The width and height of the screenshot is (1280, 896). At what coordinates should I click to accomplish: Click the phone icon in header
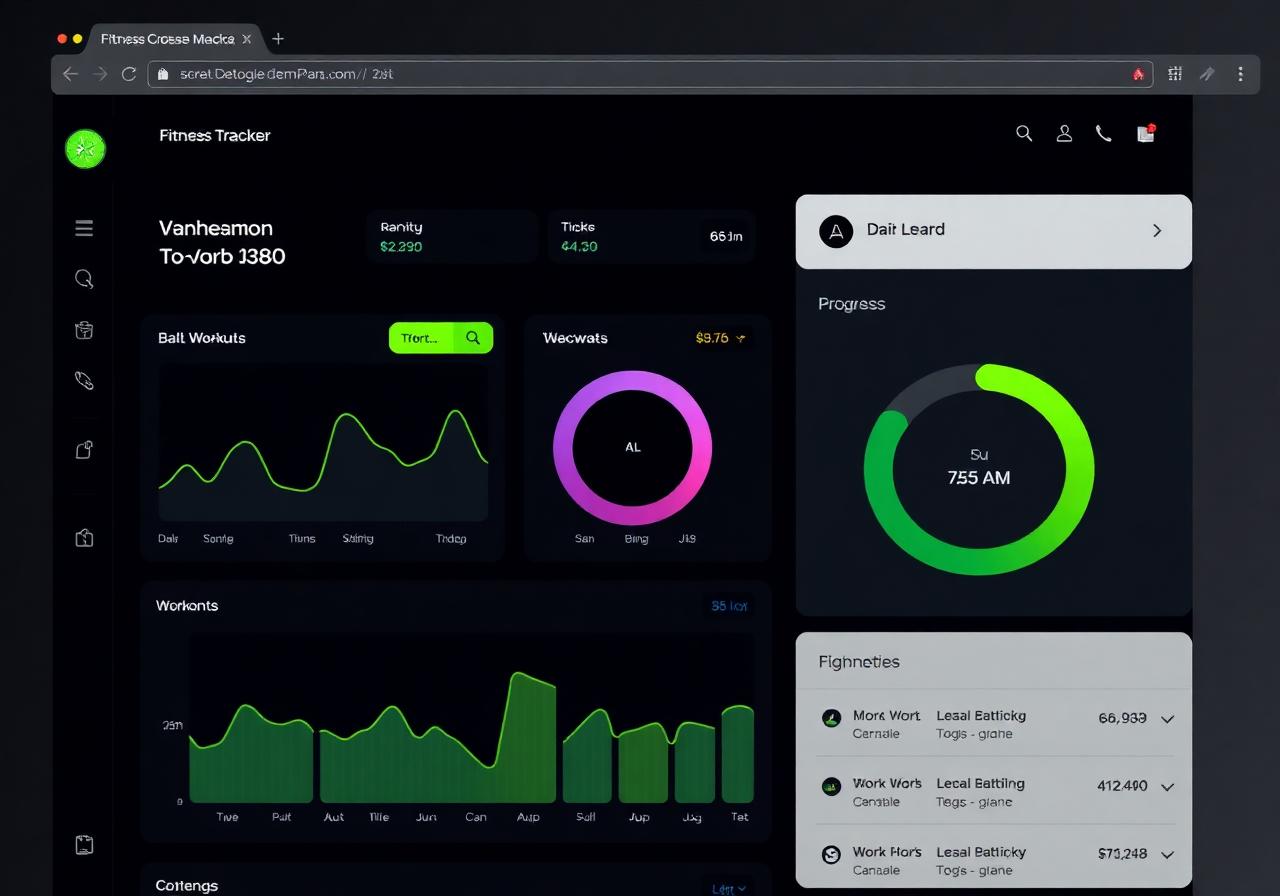click(1104, 133)
